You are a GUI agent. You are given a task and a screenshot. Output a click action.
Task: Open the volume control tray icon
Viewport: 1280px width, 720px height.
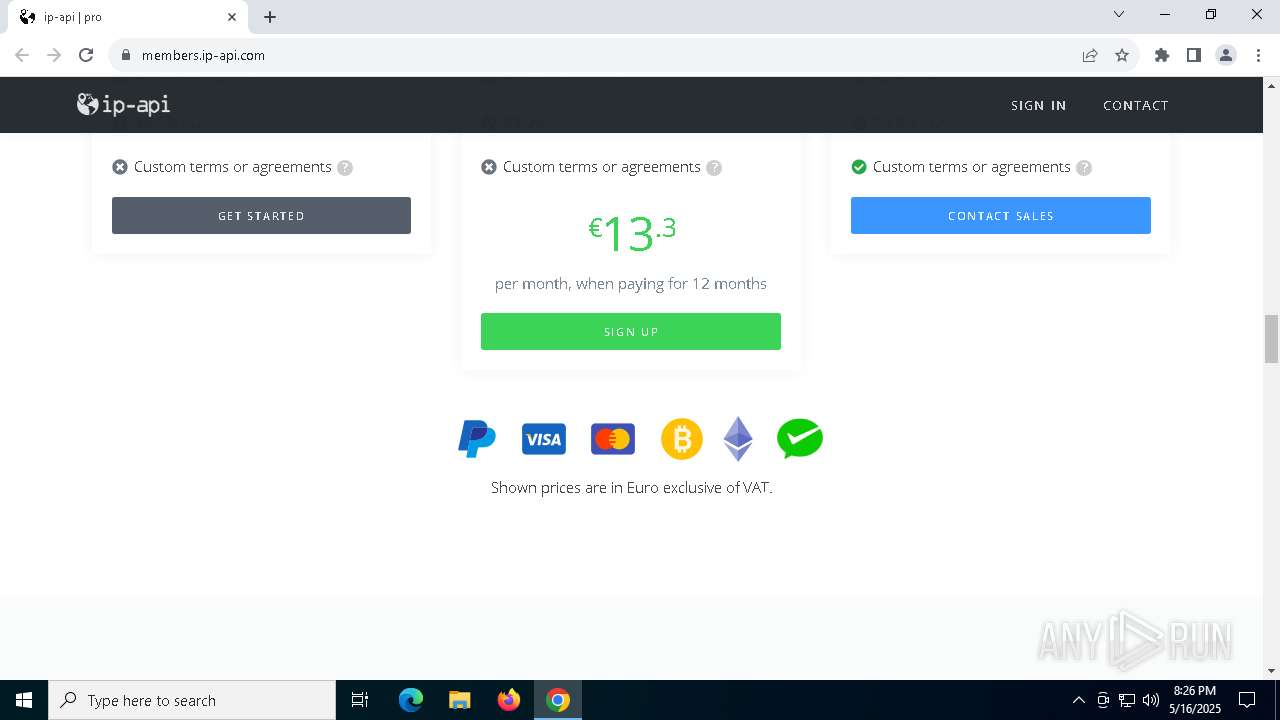coord(1151,700)
